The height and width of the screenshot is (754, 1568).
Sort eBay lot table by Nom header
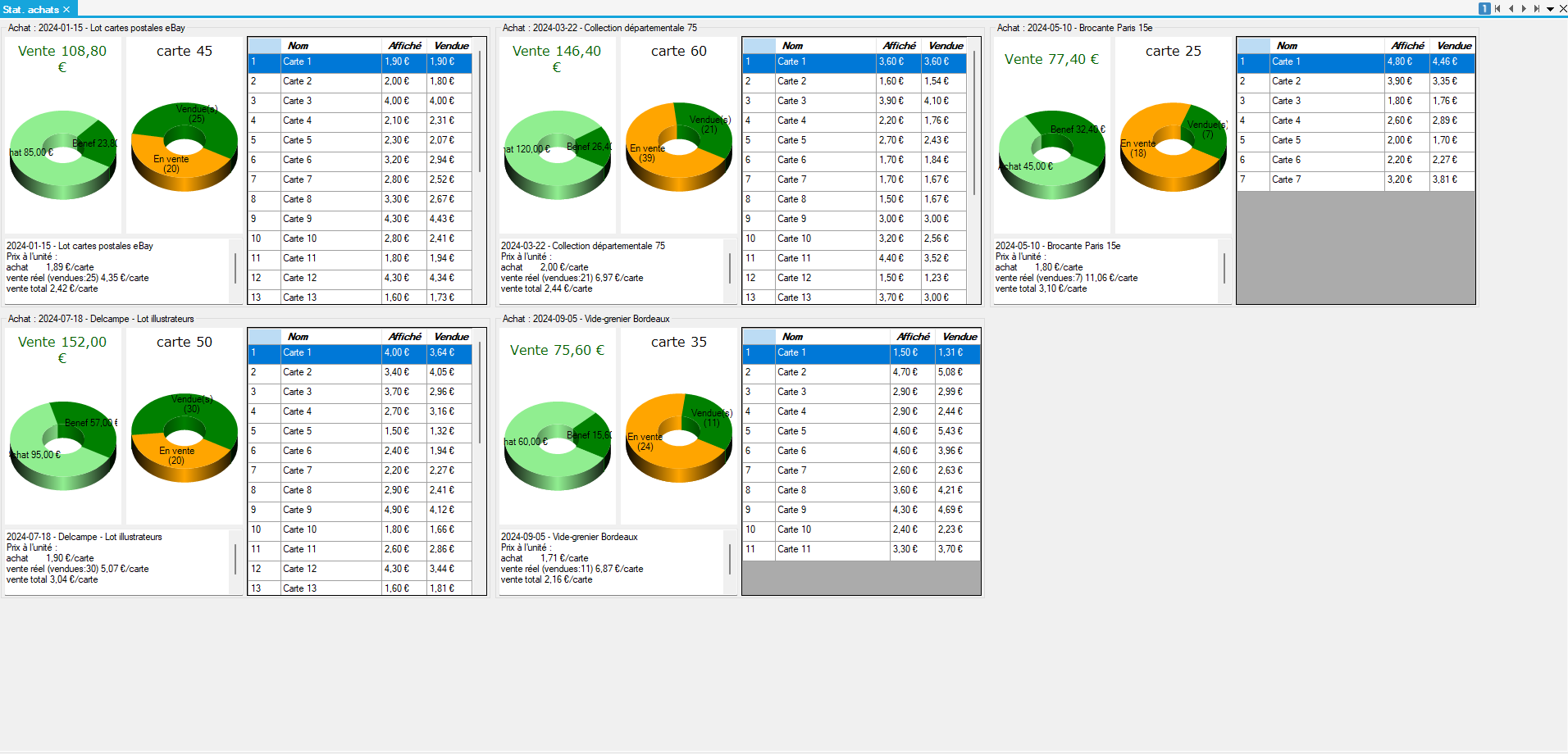[x=298, y=46]
